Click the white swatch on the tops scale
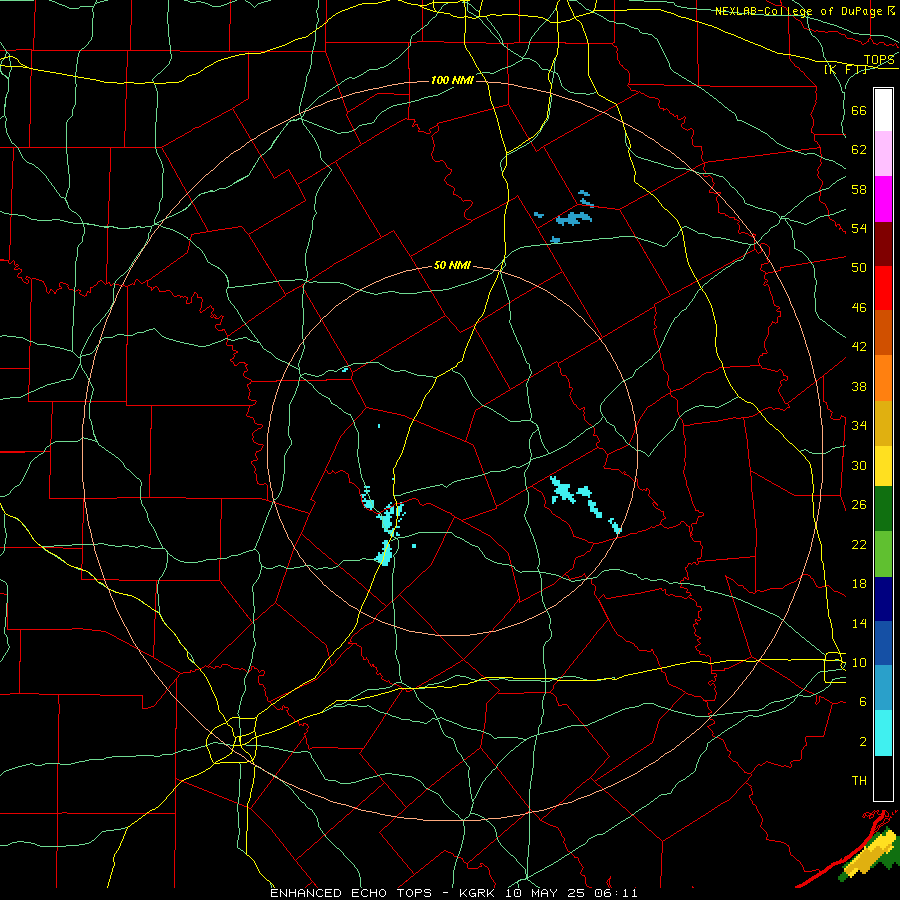 (883, 110)
